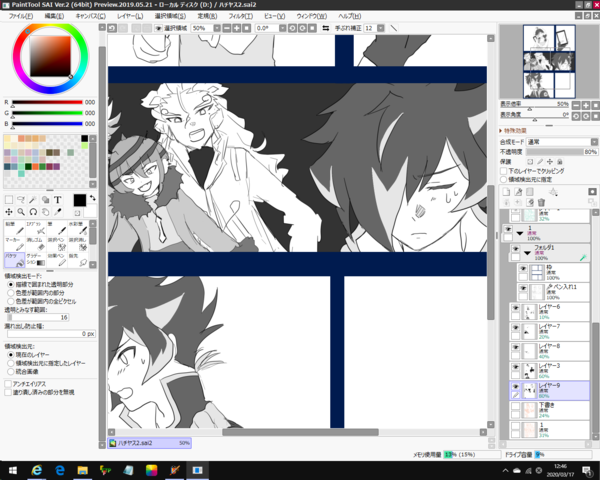This screenshot has height=480, width=600.
Task: Select the ペン入れ1 layer
Action: pyautogui.click(x=553, y=292)
